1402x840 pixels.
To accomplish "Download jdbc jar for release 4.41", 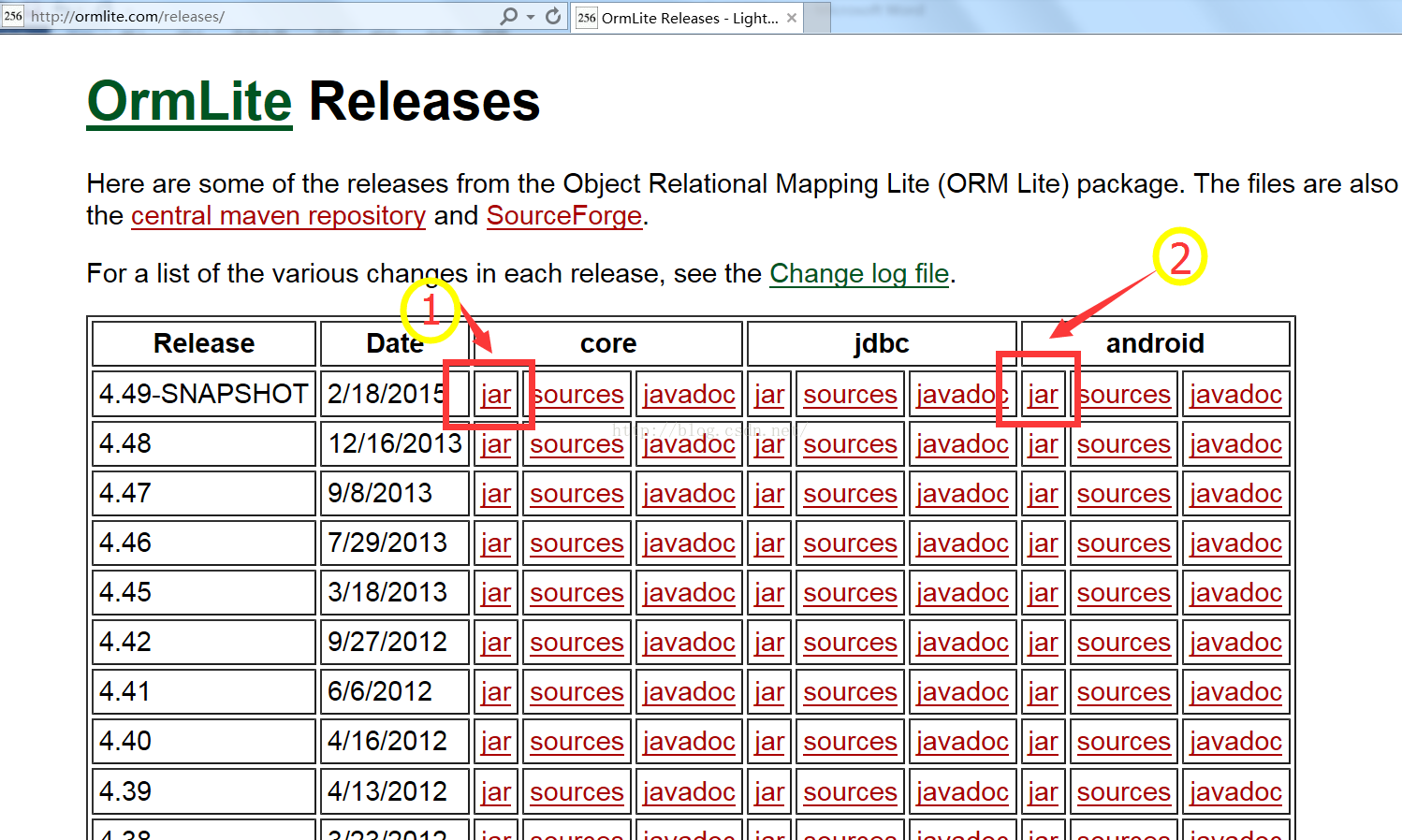I will click(x=769, y=692).
